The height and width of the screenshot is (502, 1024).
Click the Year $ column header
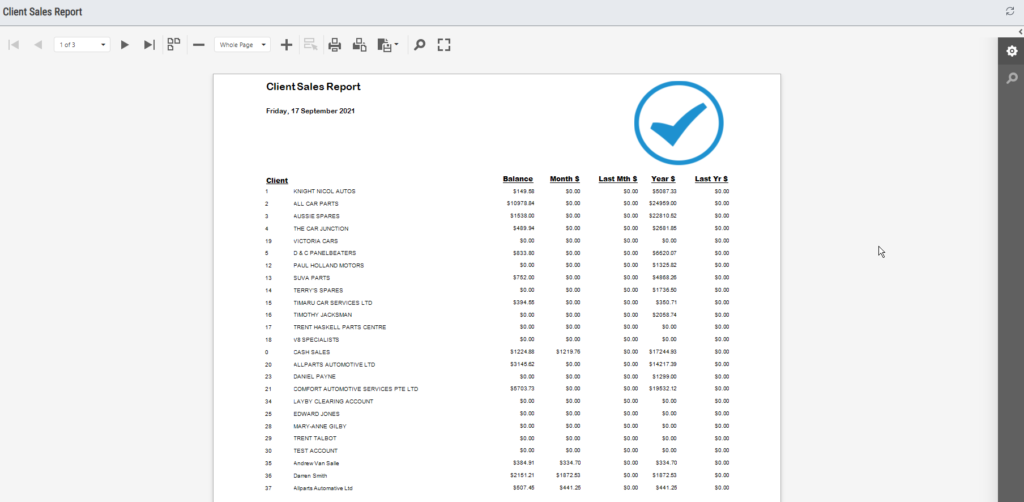[x=663, y=179]
